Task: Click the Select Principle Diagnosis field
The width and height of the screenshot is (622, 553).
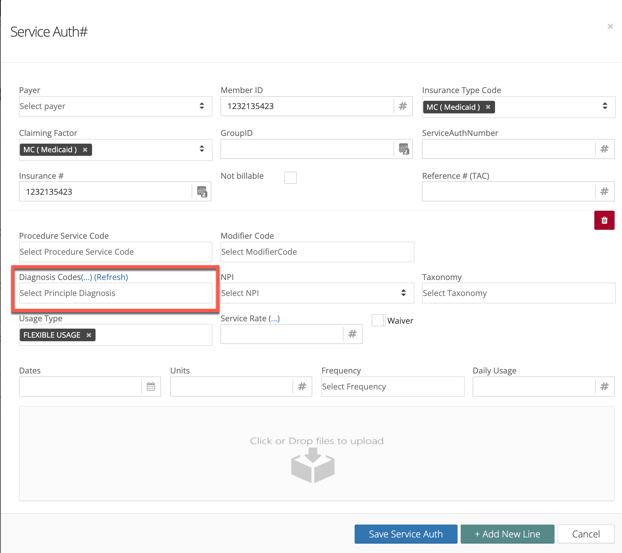Action: pyautogui.click(x=115, y=293)
